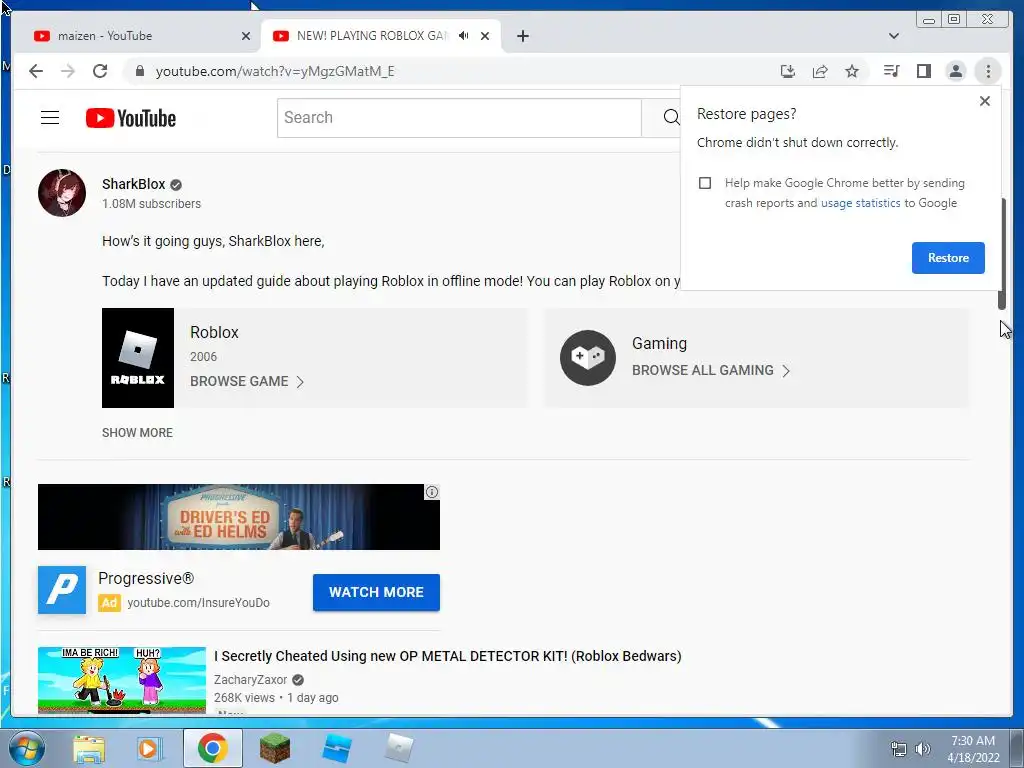Dismiss the Restore pages popup
The width and height of the screenshot is (1024, 768).
click(x=985, y=101)
